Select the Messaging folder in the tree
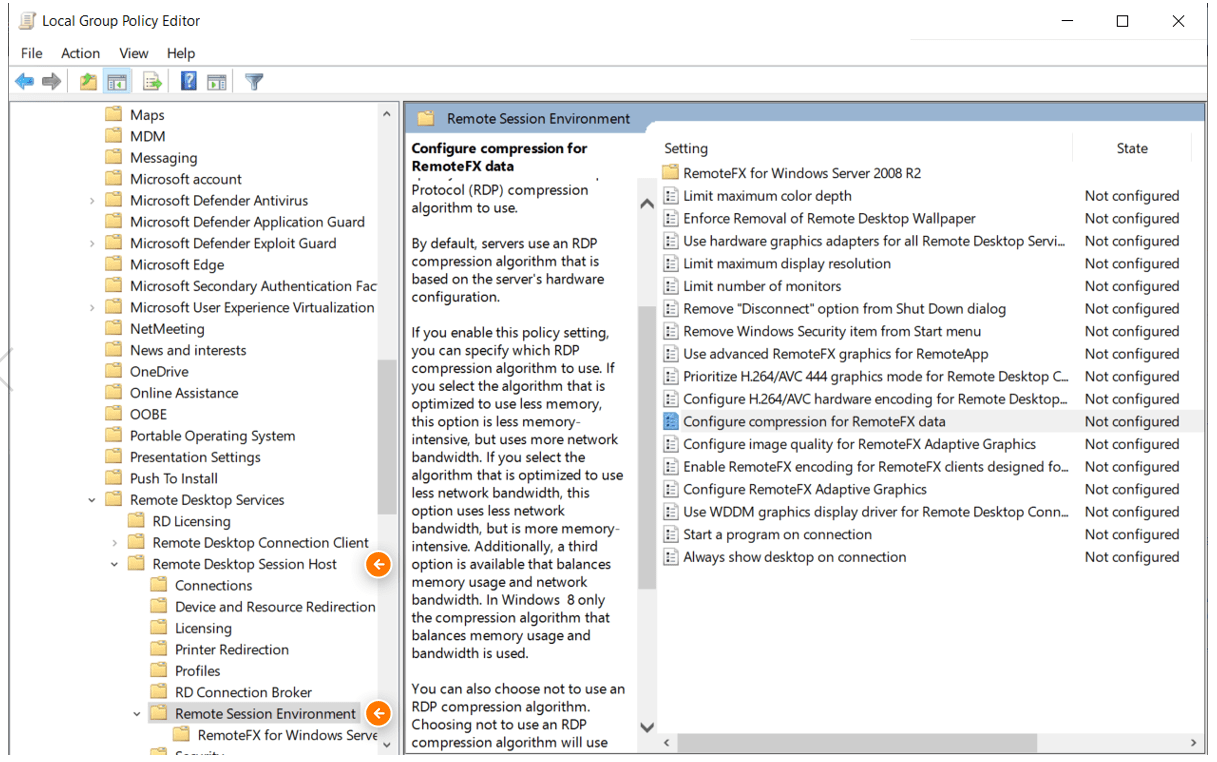Image resolution: width=1217 pixels, height=762 pixels. tap(163, 158)
